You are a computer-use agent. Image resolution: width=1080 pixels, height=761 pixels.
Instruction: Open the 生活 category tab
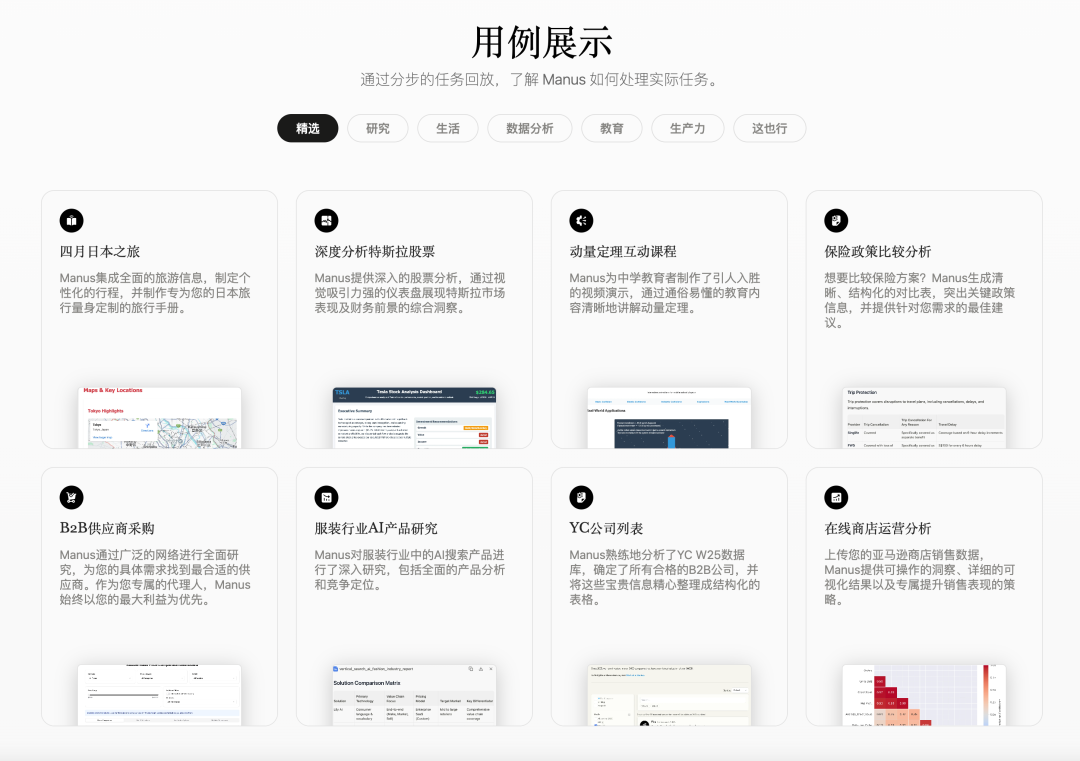[447, 128]
